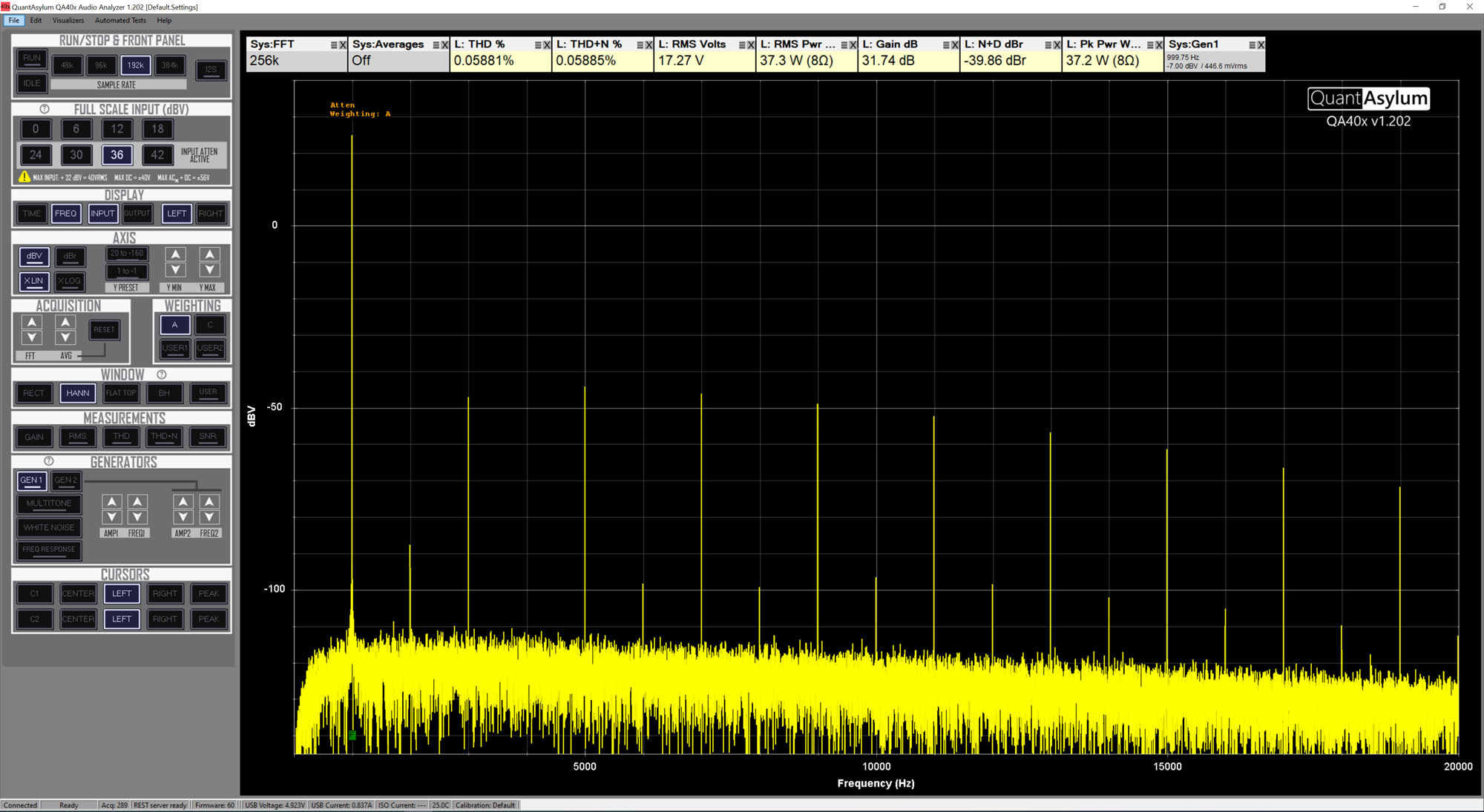Open the Full Scale Input help icon
Screen dimensions: 1484x812
pos(45,109)
